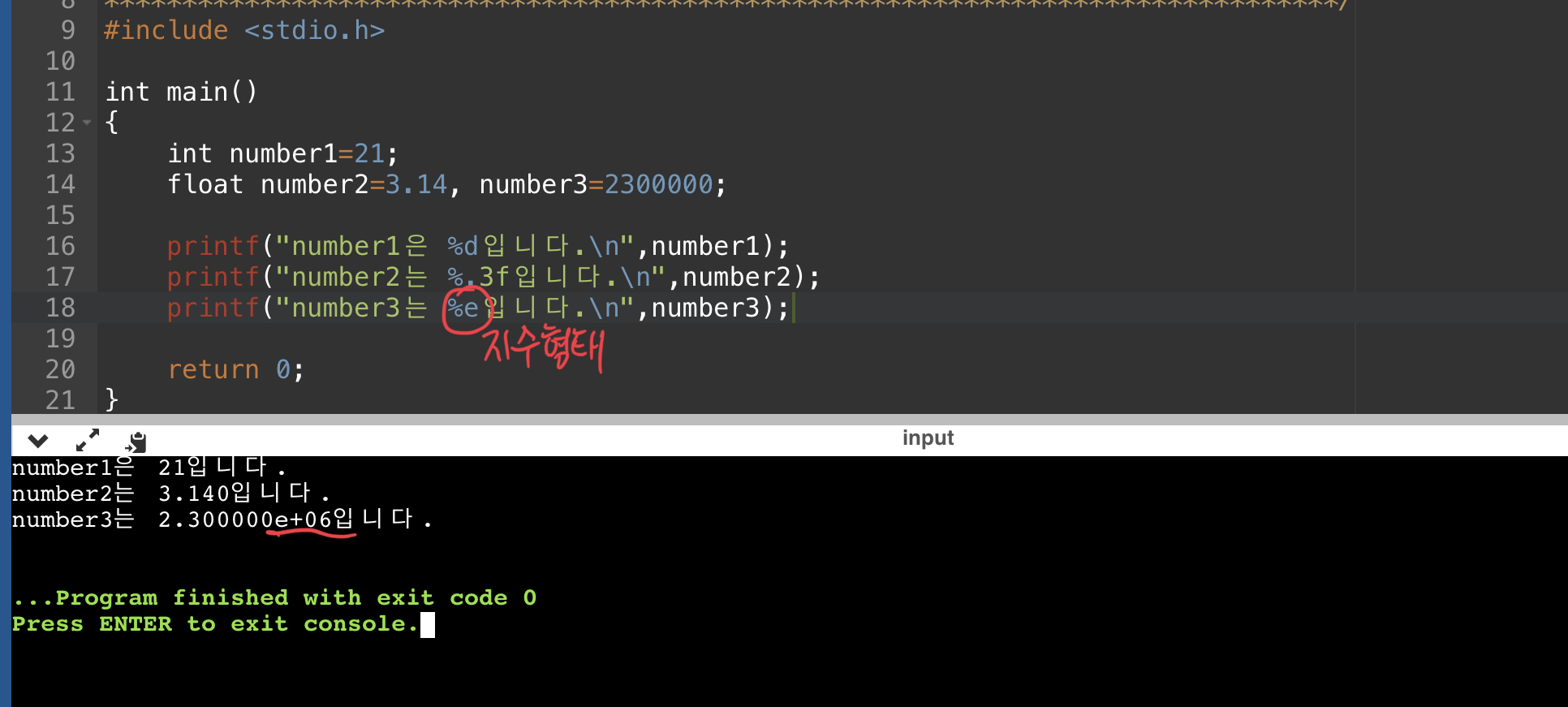
Task: Click line number 9 in the gutter
Action: (x=68, y=30)
